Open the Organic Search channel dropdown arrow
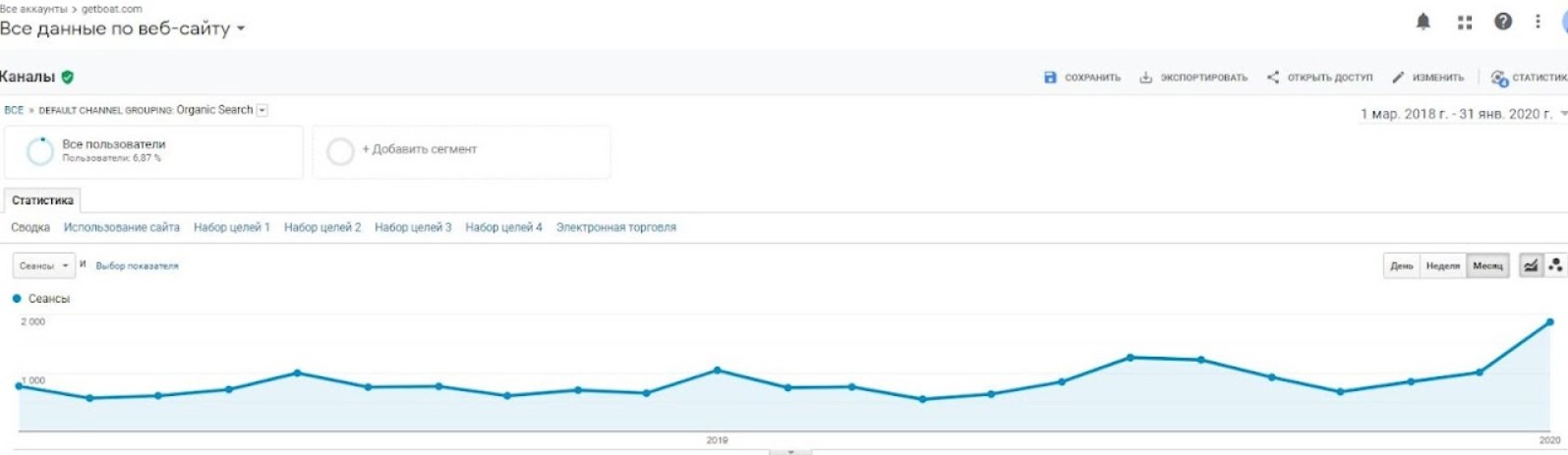Image resolution: width=1568 pixels, height=455 pixels. coord(262,110)
